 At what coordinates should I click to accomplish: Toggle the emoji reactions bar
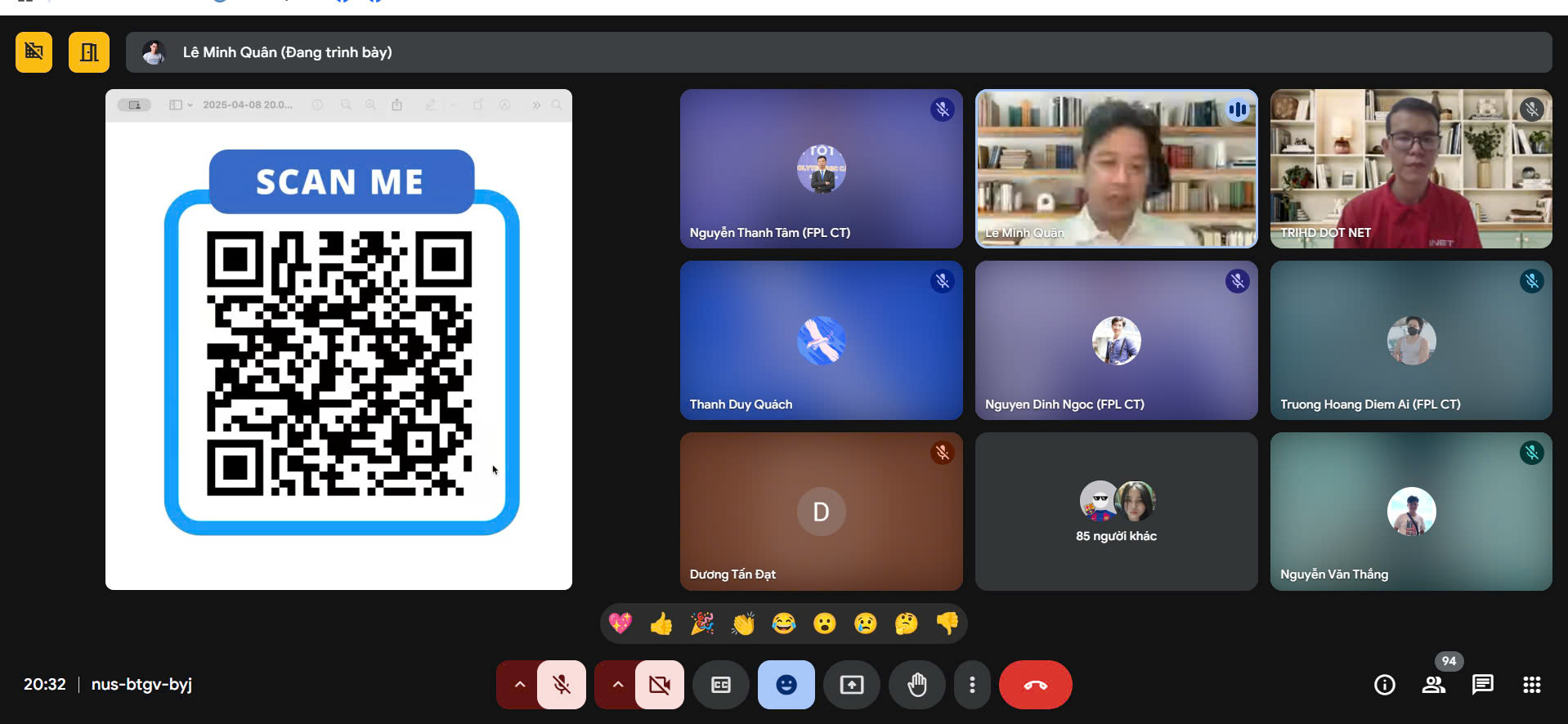786,685
